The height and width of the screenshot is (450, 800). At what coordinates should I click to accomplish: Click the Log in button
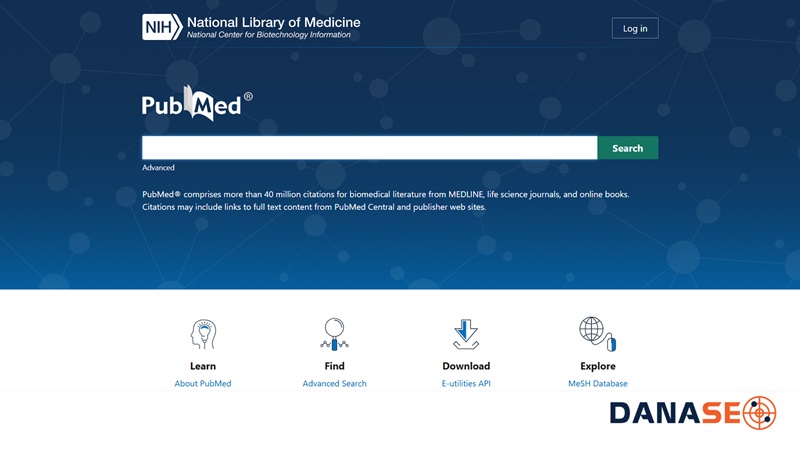(x=635, y=29)
